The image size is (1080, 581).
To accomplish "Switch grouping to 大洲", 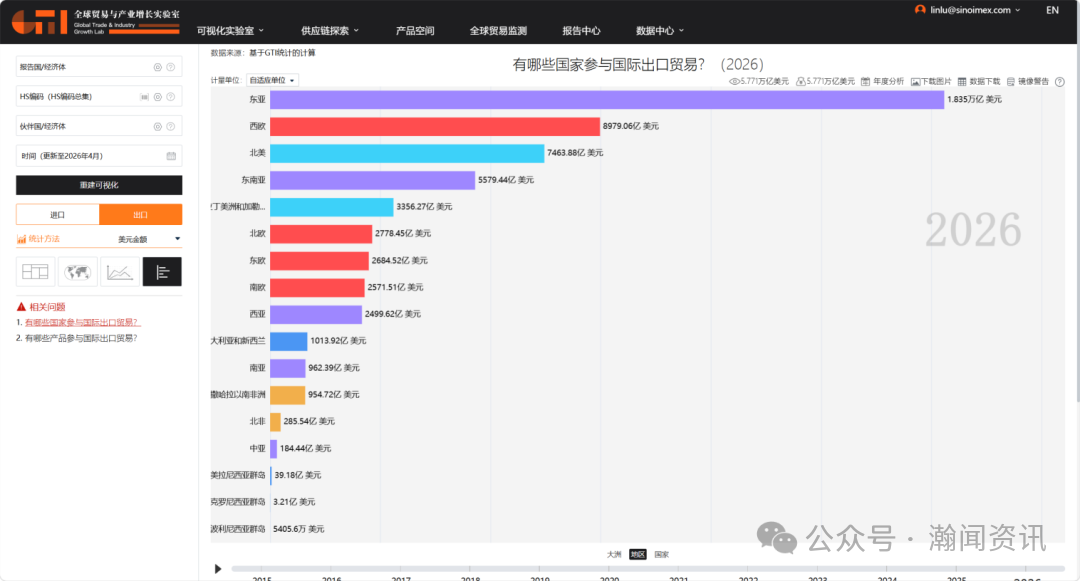I will 614,554.
